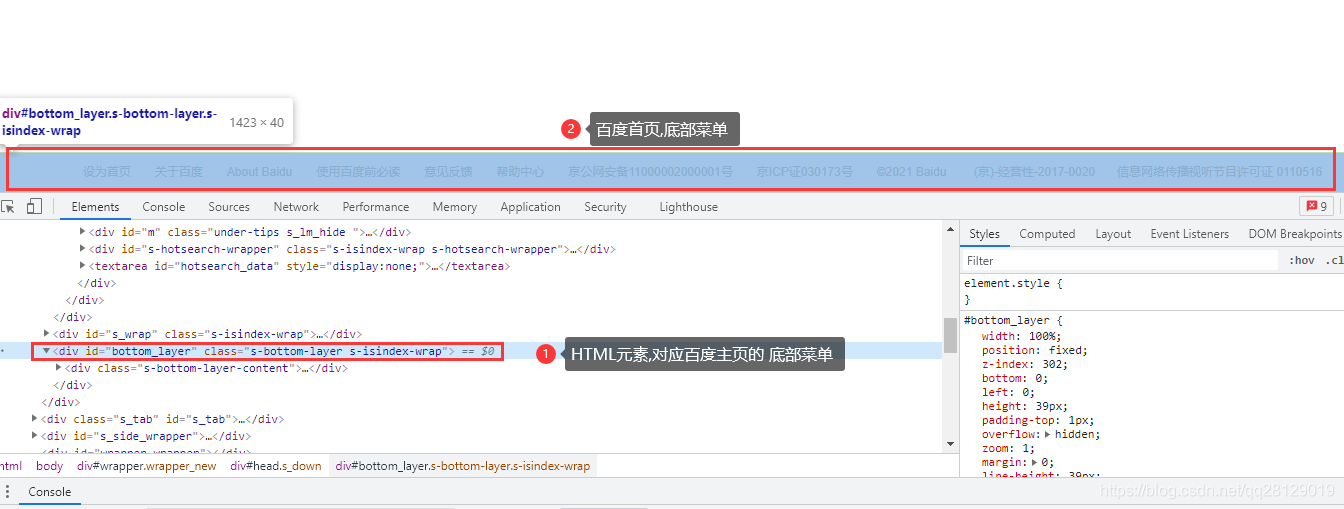Go to the Memory tab
Screen dimensions: 1344x509
[455, 207]
